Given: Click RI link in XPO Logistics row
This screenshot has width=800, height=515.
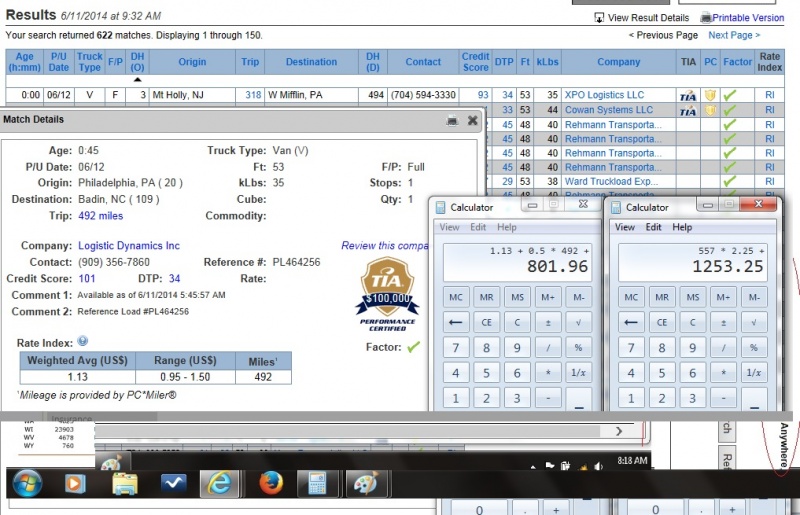Looking at the screenshot, I should click(769, 95).
